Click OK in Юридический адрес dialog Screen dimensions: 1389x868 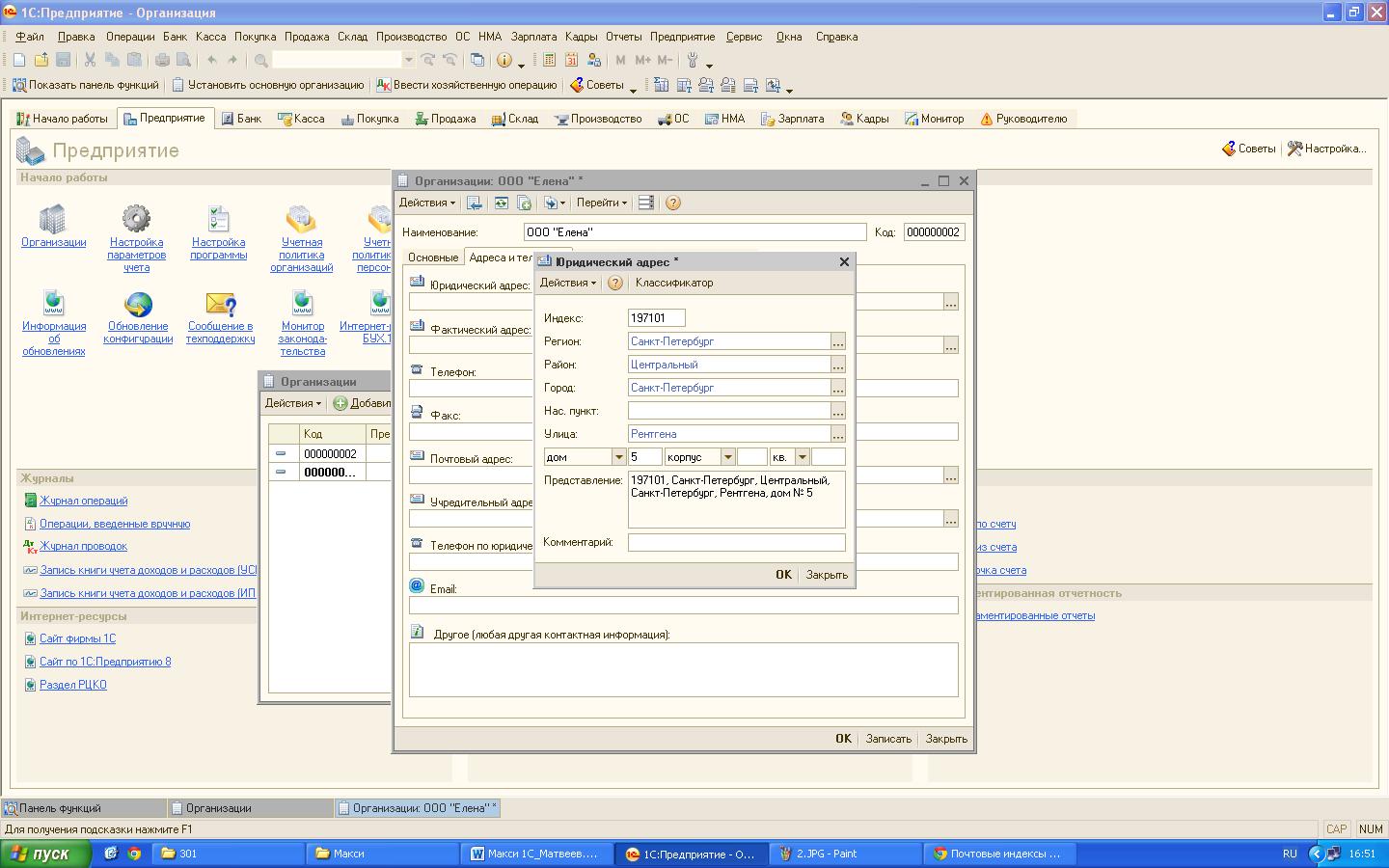[x=783, y=575]
